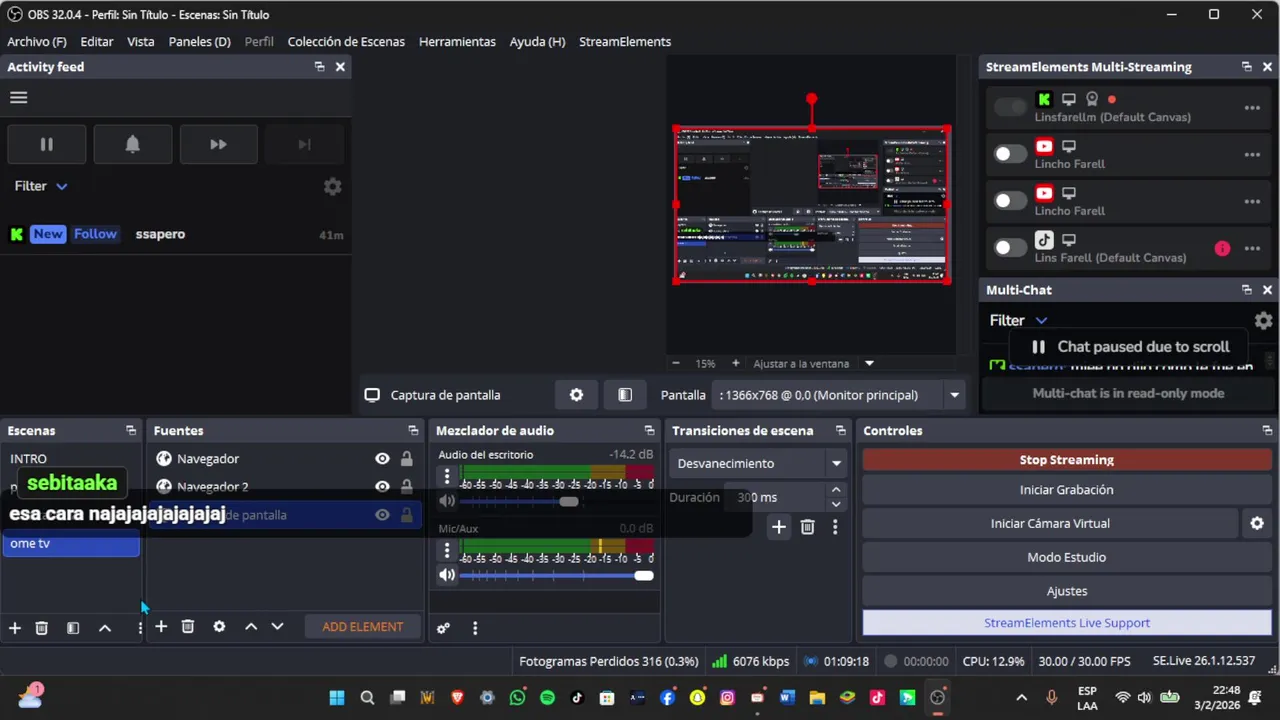Move the source down

click(x=277, y=627)
